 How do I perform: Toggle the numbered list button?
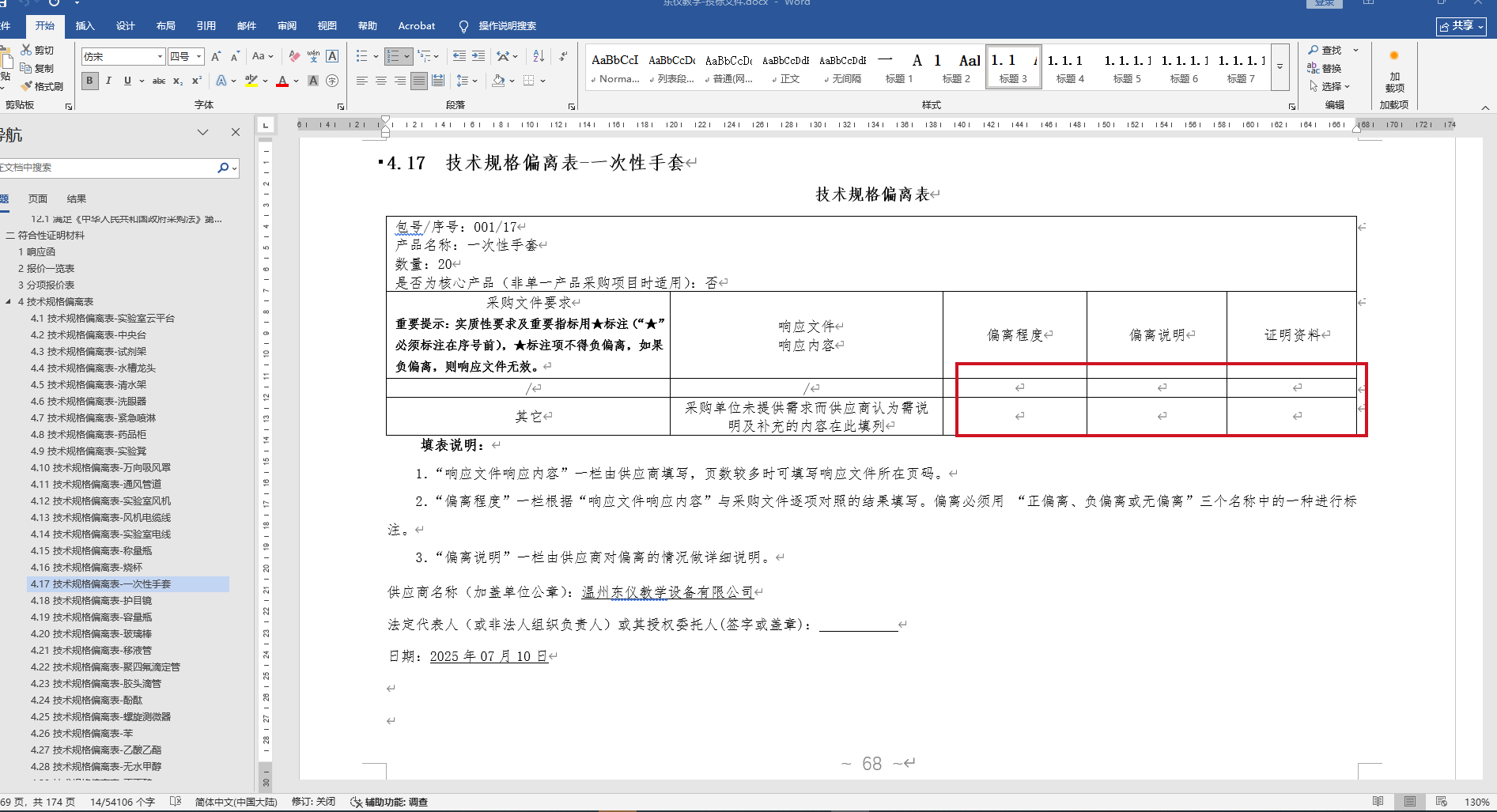[x=393, y=56]
